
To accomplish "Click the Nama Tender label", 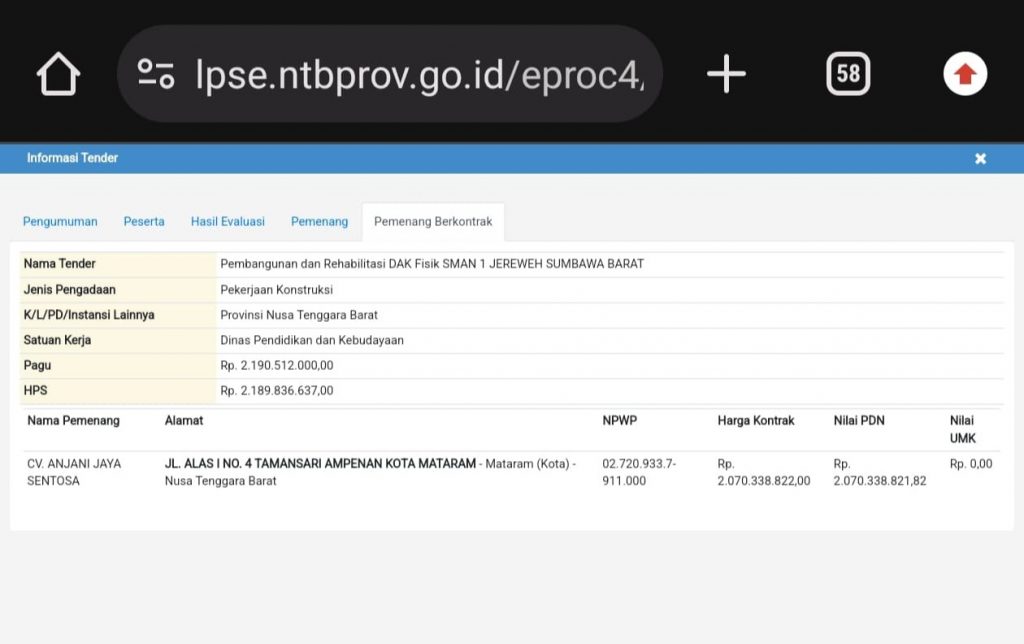I will pos(59,264).
